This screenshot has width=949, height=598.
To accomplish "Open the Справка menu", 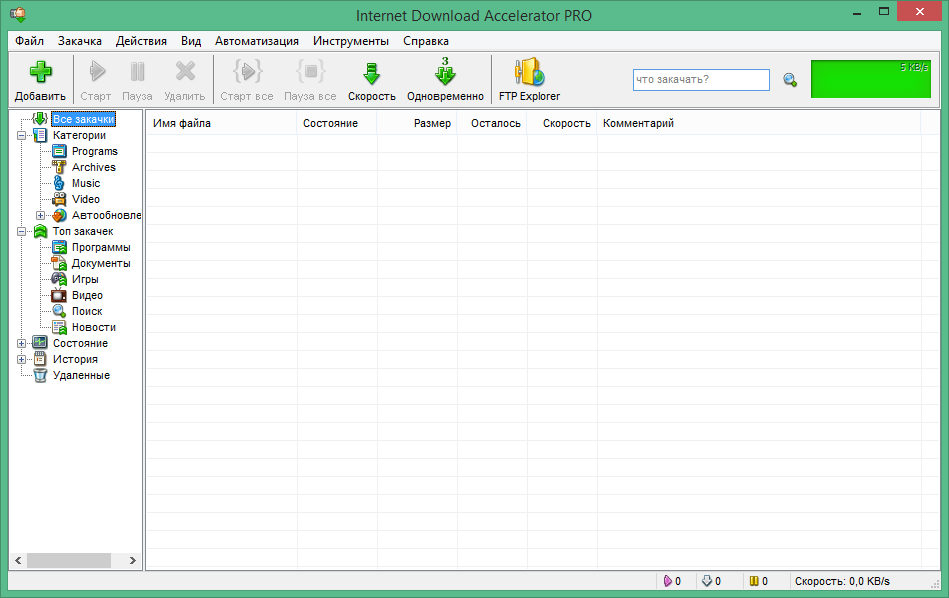I will coord(425,41).
